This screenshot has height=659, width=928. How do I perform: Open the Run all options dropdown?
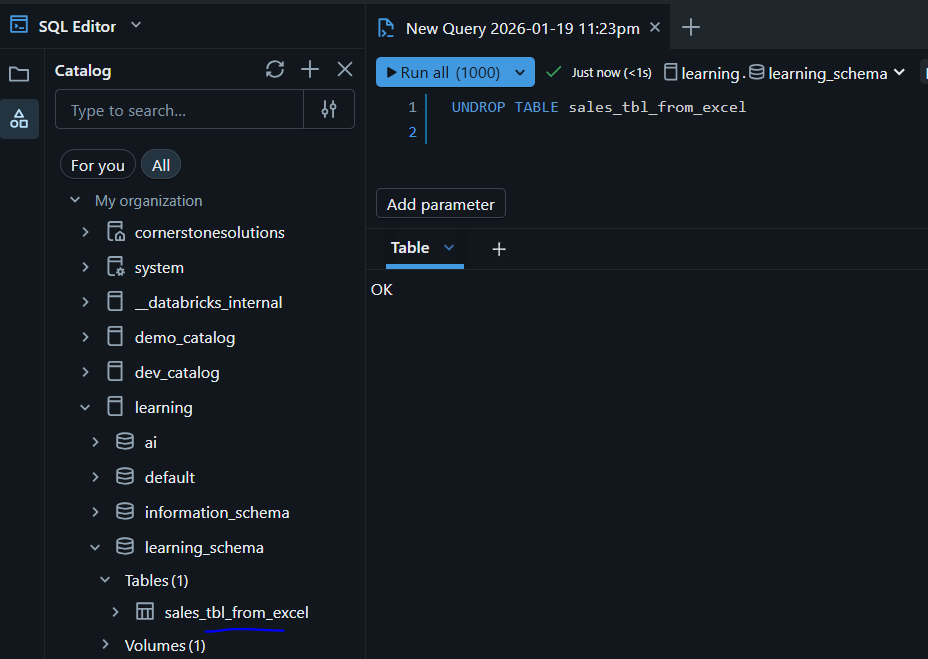(520, 72)
